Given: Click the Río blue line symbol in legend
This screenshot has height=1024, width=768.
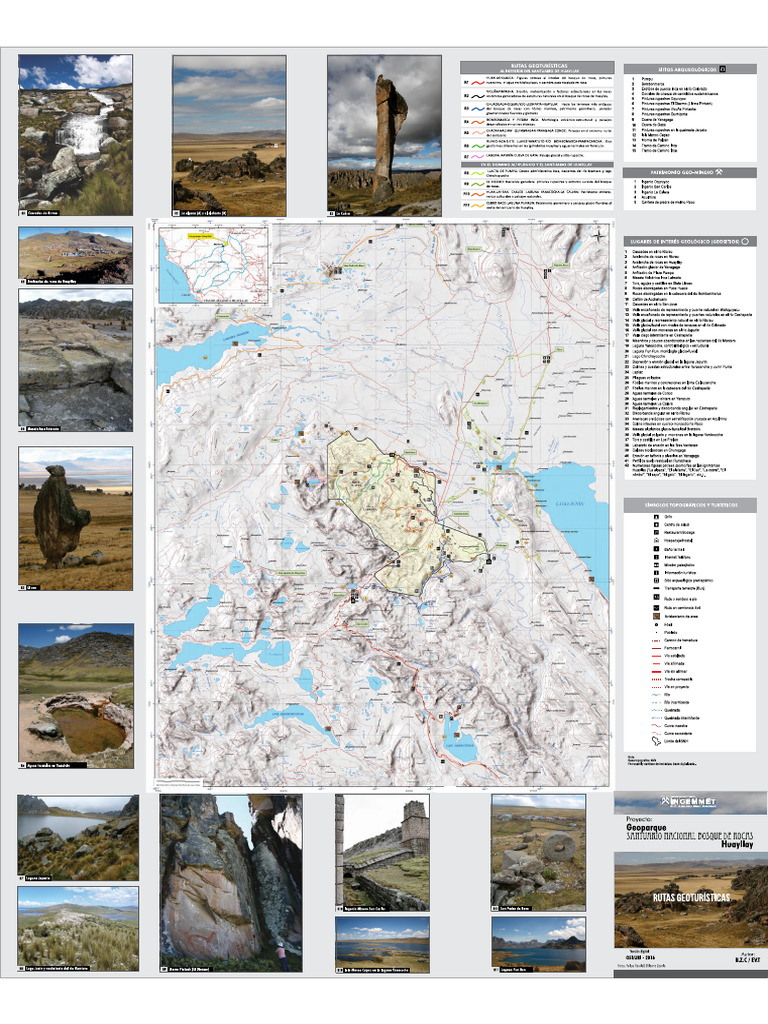Looking at the screenshot, I should [656, 695].
